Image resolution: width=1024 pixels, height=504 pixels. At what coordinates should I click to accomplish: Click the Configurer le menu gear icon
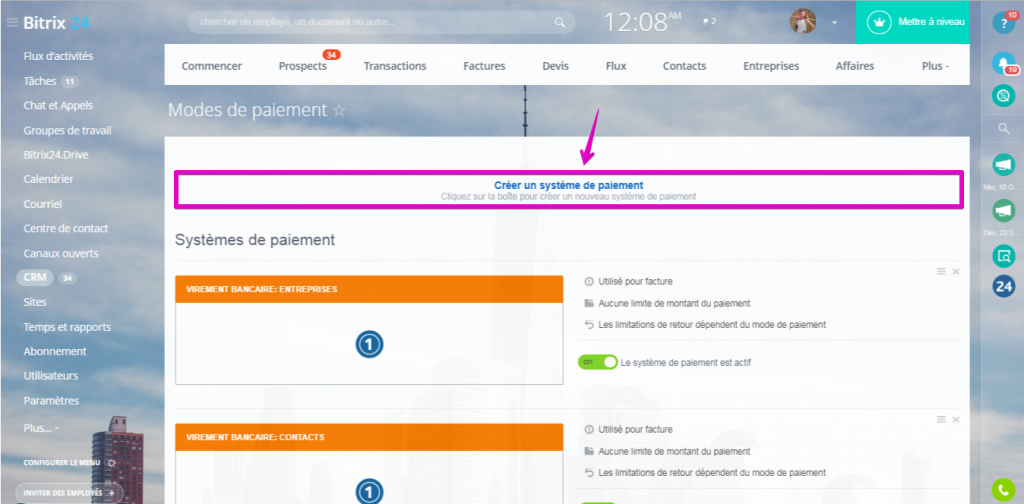(x=111, y=463)
